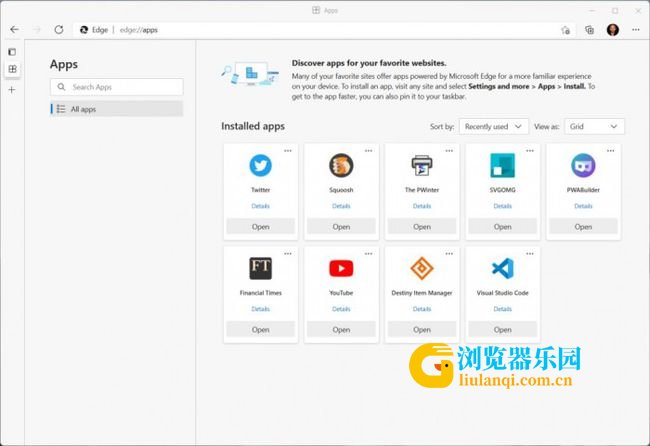Viewport: 650px width, 446px height.
Task: Open the user profile avatar
Action: click(613, 30)
